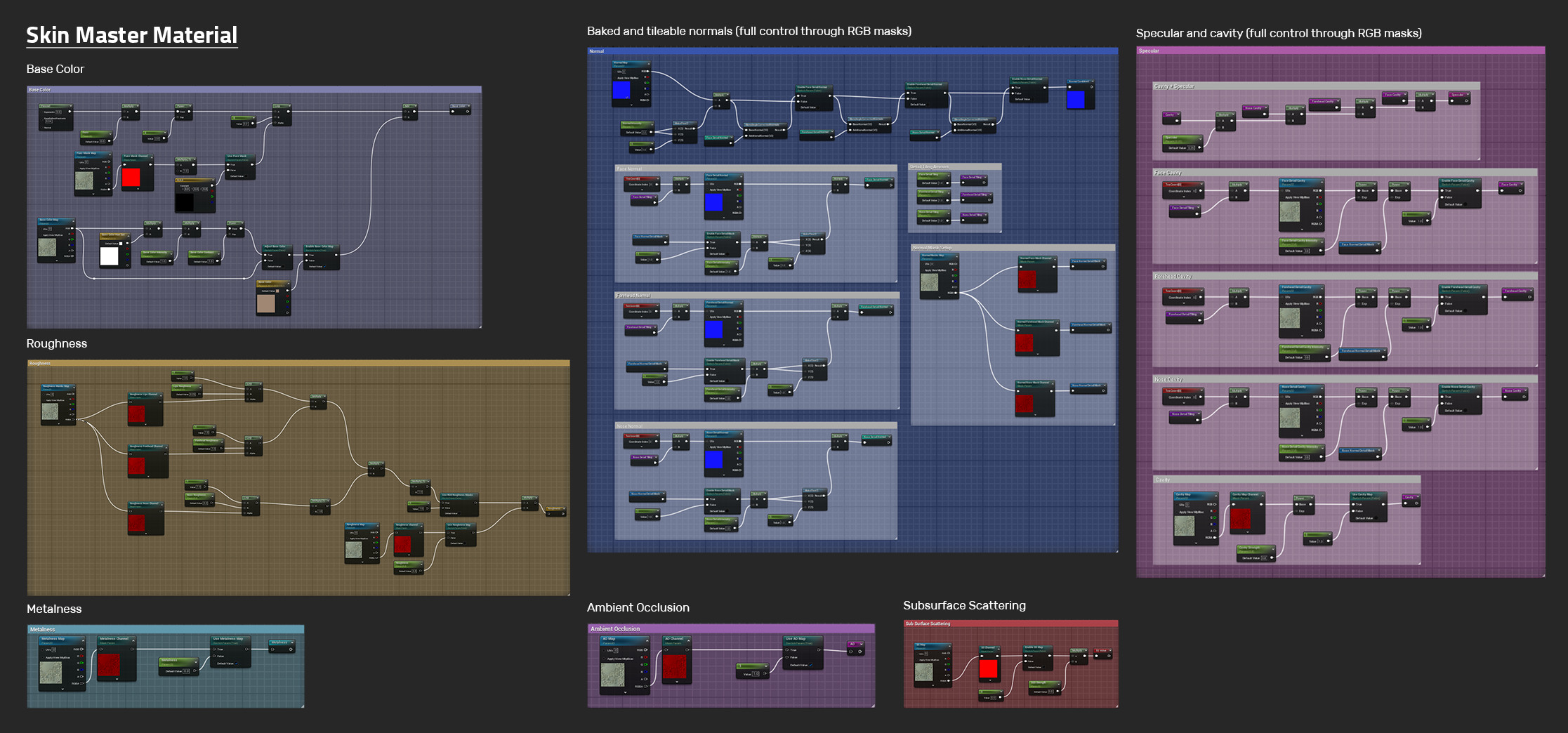Screen dimensions: 1568x733
Task: Click the AO Map node's green G output pin
Action: [646, 664]
